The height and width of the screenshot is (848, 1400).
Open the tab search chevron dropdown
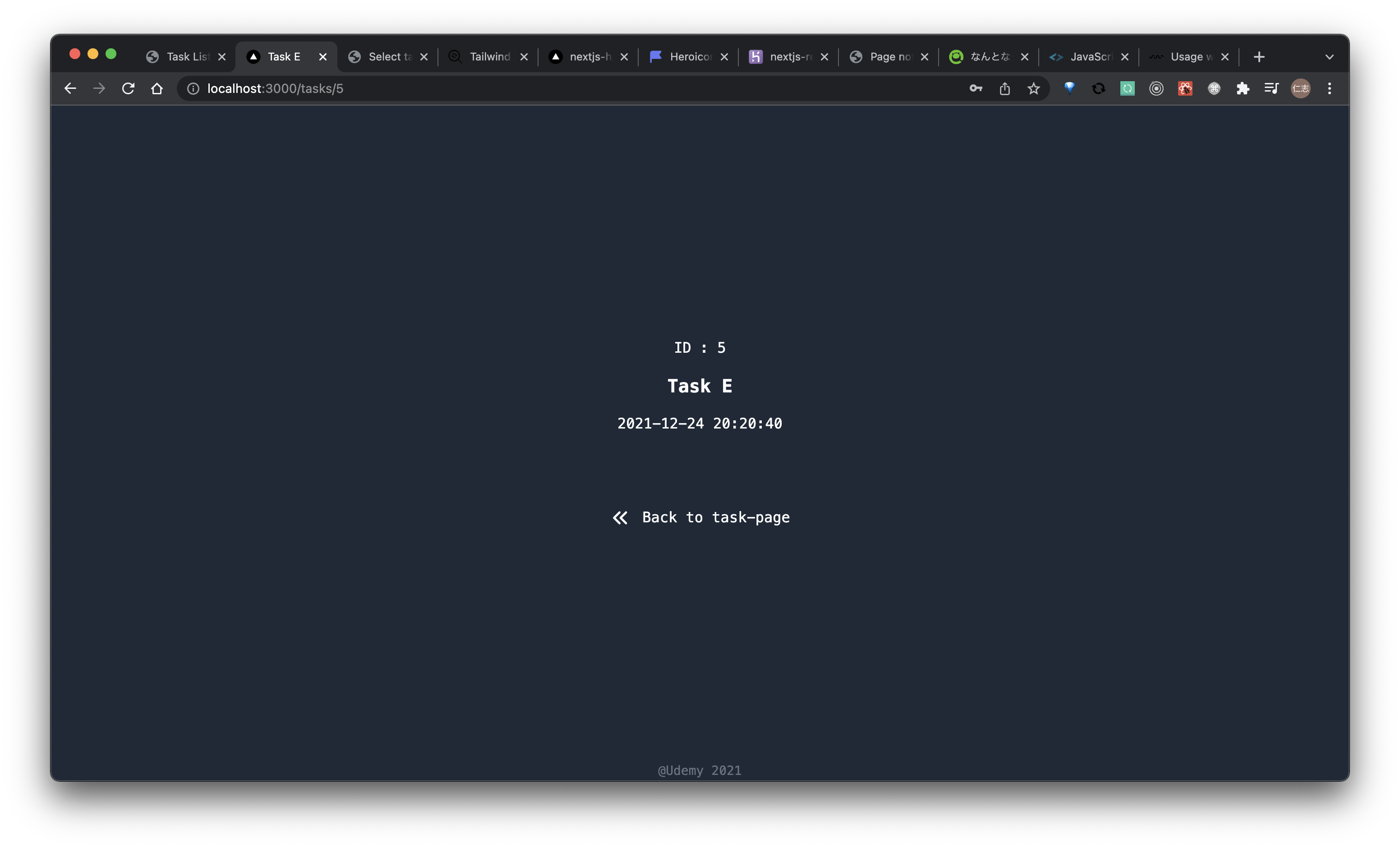click(1330, 56)
